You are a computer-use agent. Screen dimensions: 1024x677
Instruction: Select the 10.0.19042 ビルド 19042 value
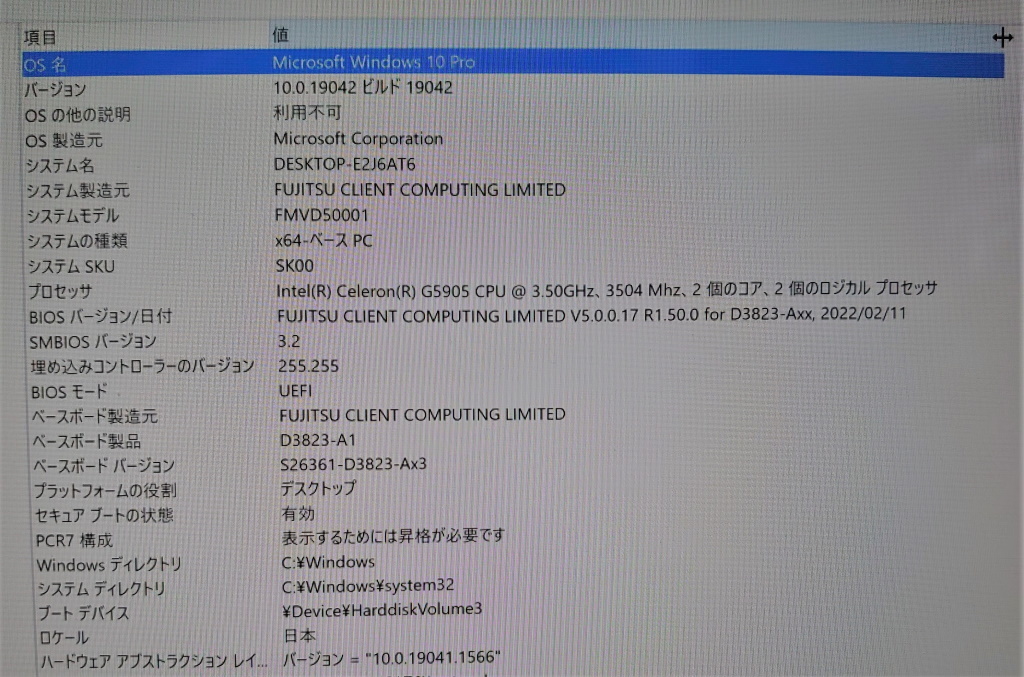click(x=362, y=87)
